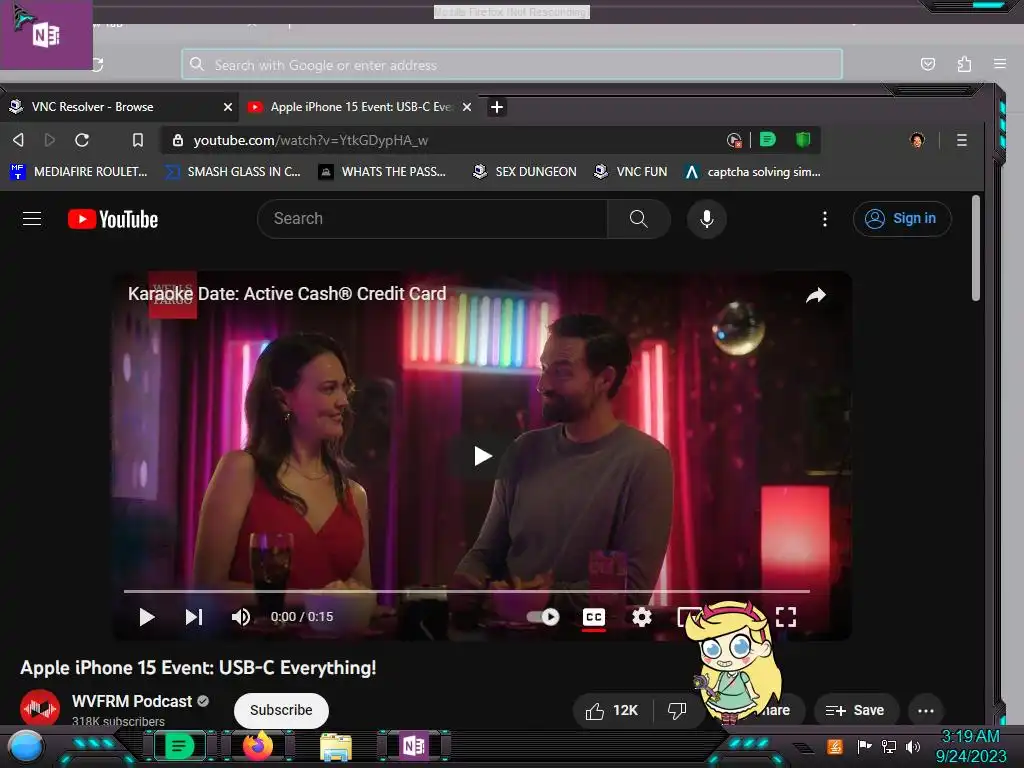The width and height of the screenshot is (1024, 768).
Task: Subscribe to WVFRM Podcast
Action: (x=281, y=710)
